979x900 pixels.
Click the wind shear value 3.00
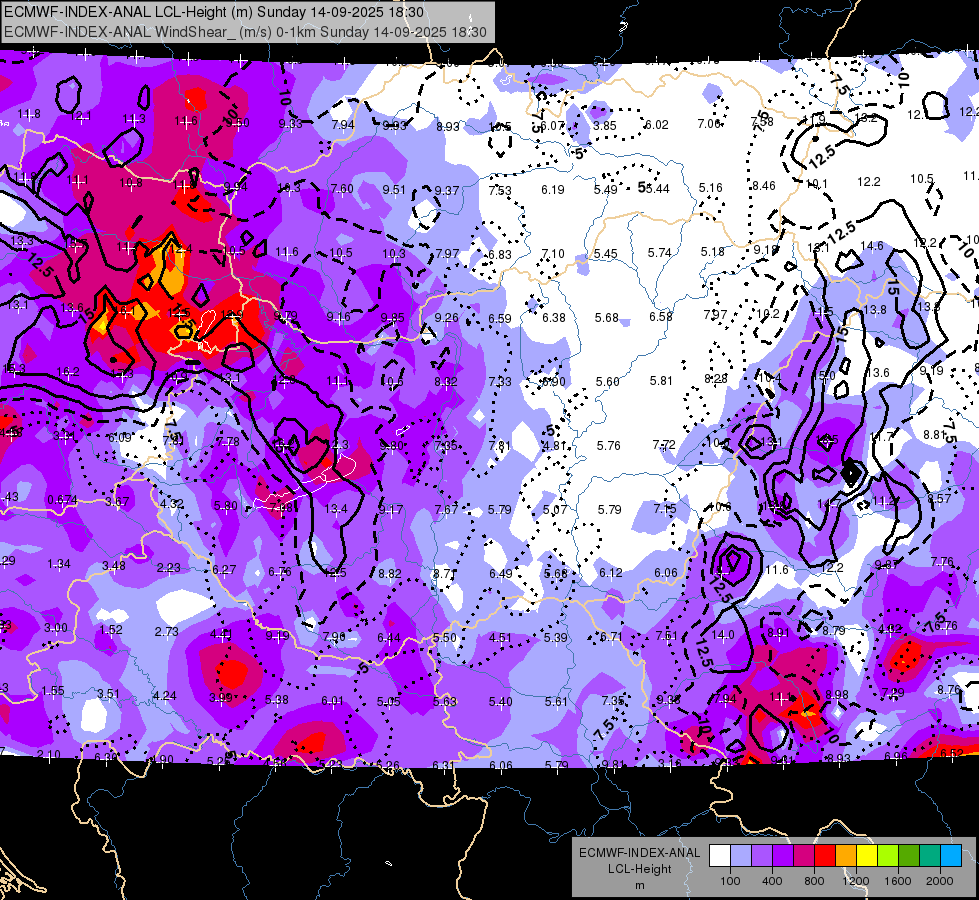[x=56, y=628]
